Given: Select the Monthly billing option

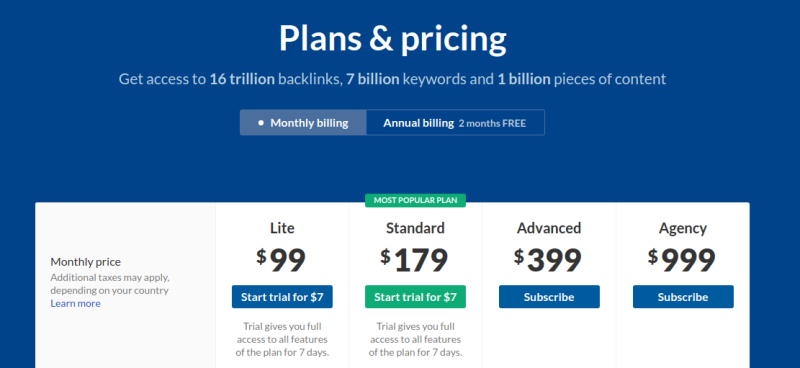Looking at the screenshot, I should [x=303, y=123].
